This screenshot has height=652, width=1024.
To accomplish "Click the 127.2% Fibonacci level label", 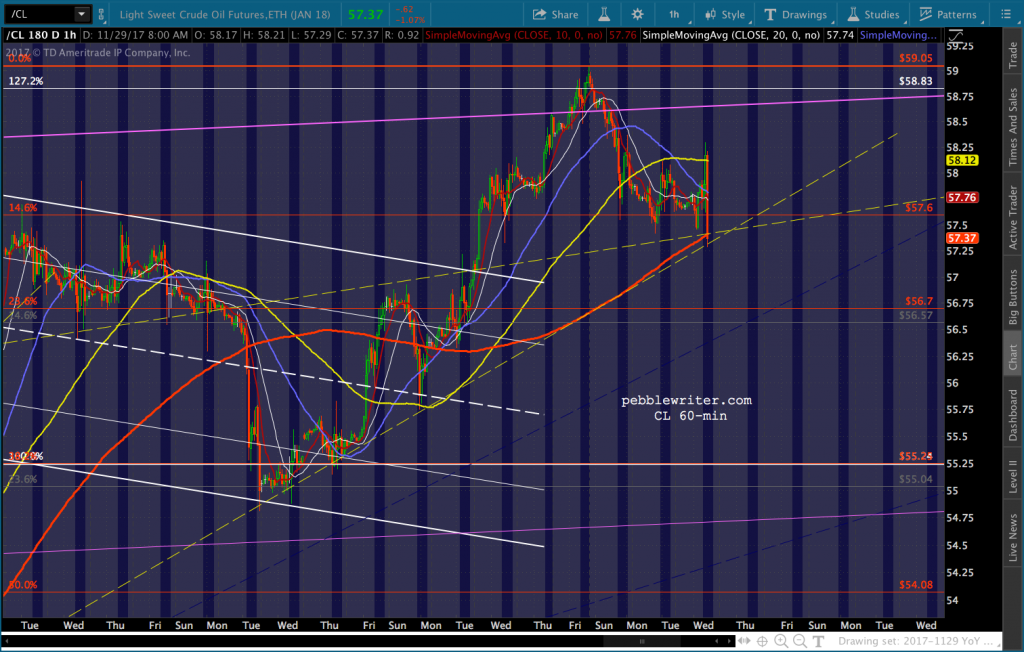I will [25, 81].
